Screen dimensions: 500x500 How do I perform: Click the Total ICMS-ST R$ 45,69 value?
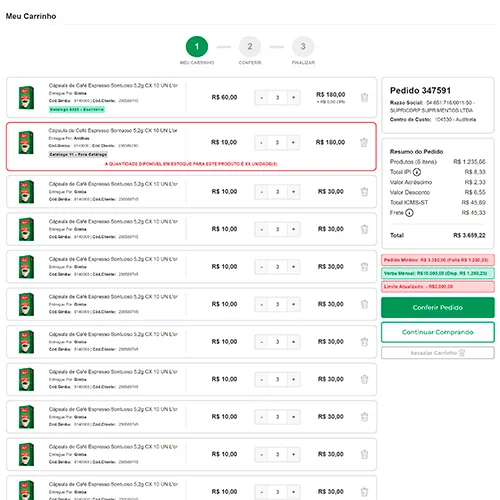(x=473, y=202)
